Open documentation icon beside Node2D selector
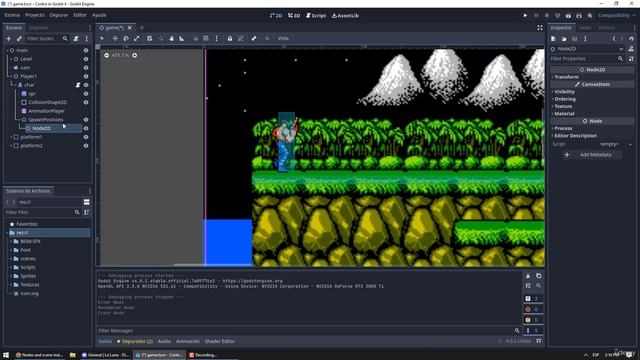 point(631,49)
